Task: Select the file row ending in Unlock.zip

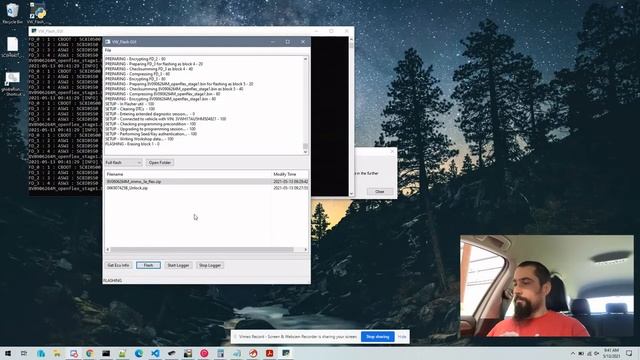Action: click(207, 188)
